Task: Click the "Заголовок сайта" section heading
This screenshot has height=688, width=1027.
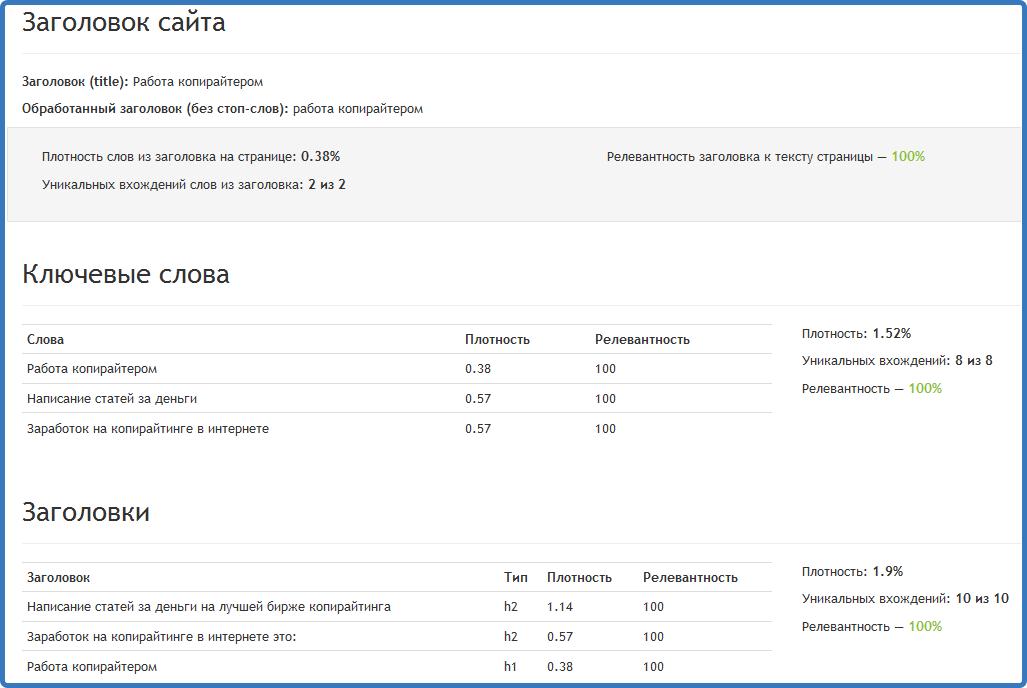Action: [x=123, y=23]
